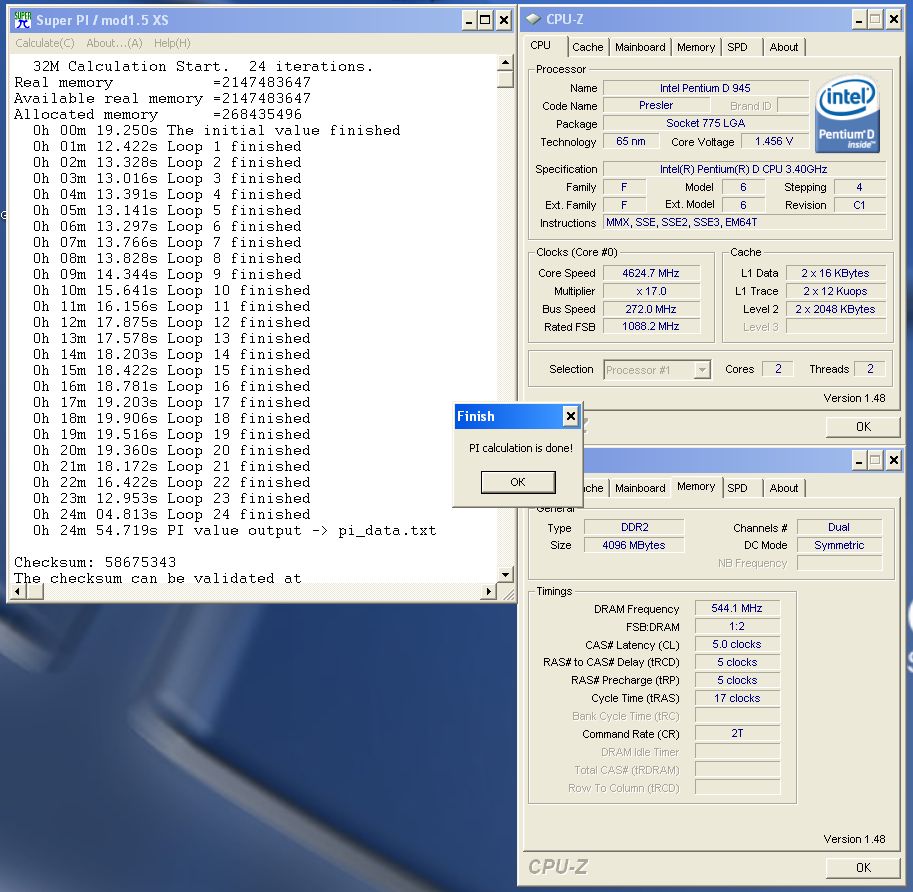Click OK in the upper CPU-Z window

pyautogui.click(x=863, y=427)
